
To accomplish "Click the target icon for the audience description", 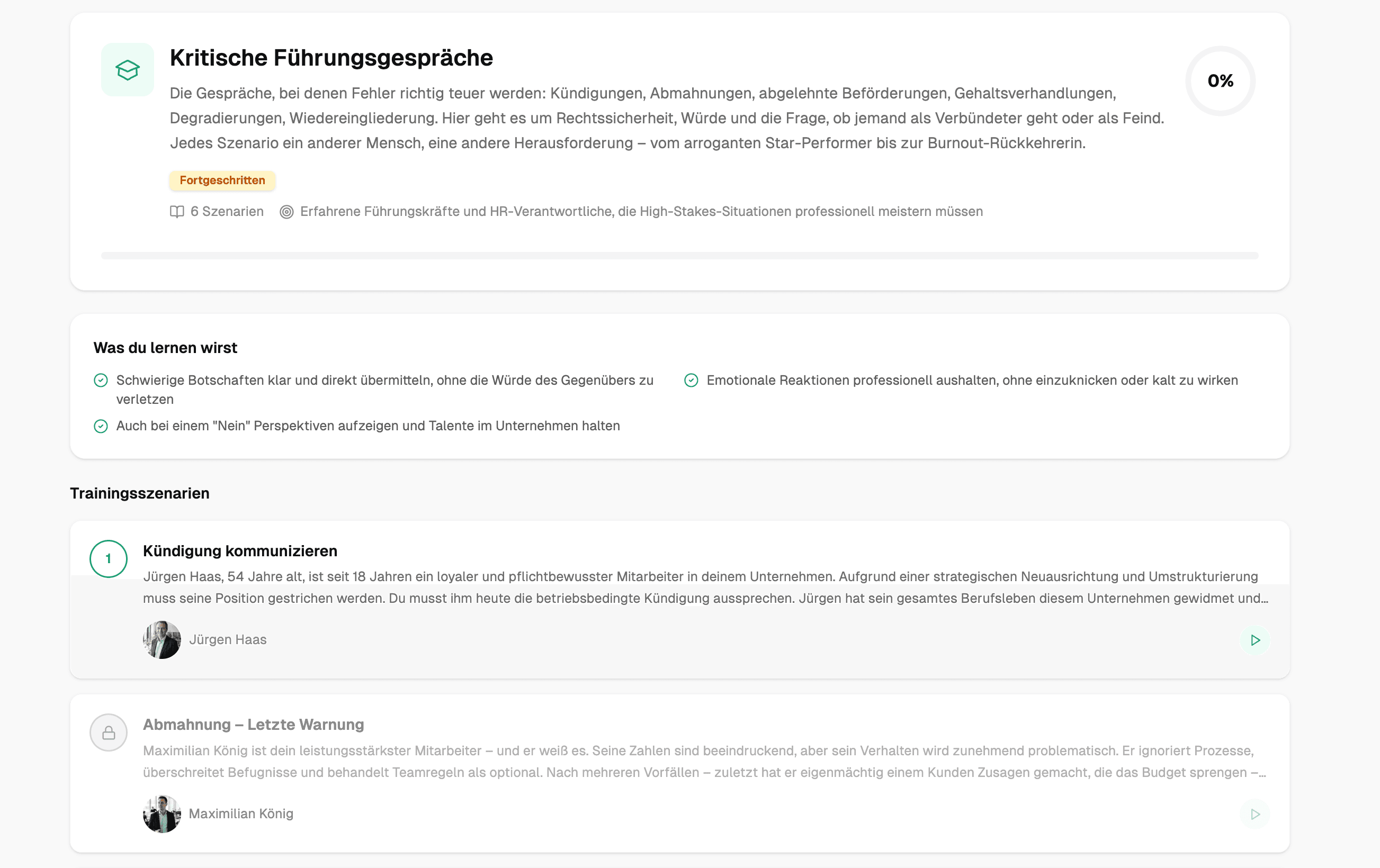I will point(288,211).
